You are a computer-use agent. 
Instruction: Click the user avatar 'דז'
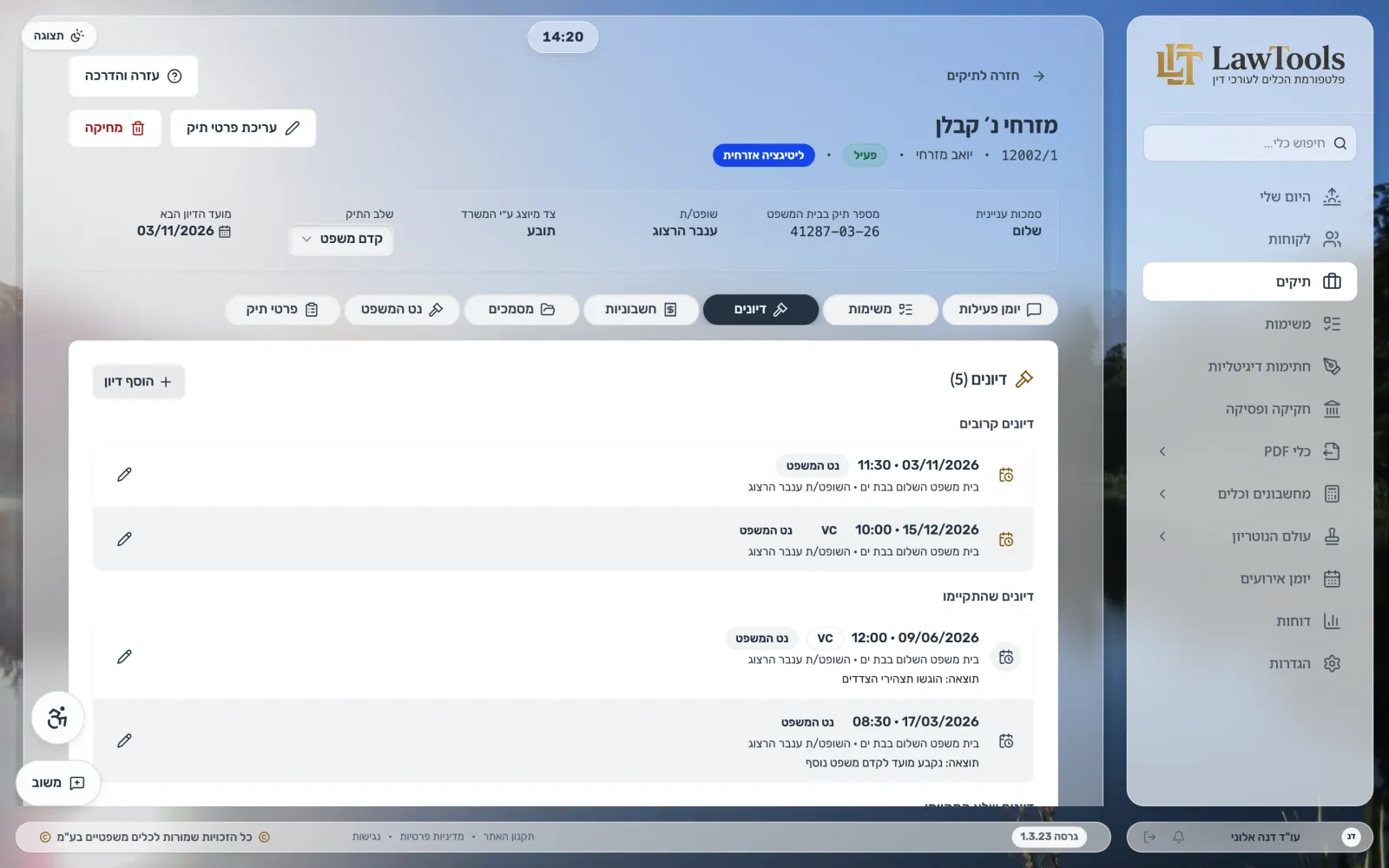click(1351, 837)
